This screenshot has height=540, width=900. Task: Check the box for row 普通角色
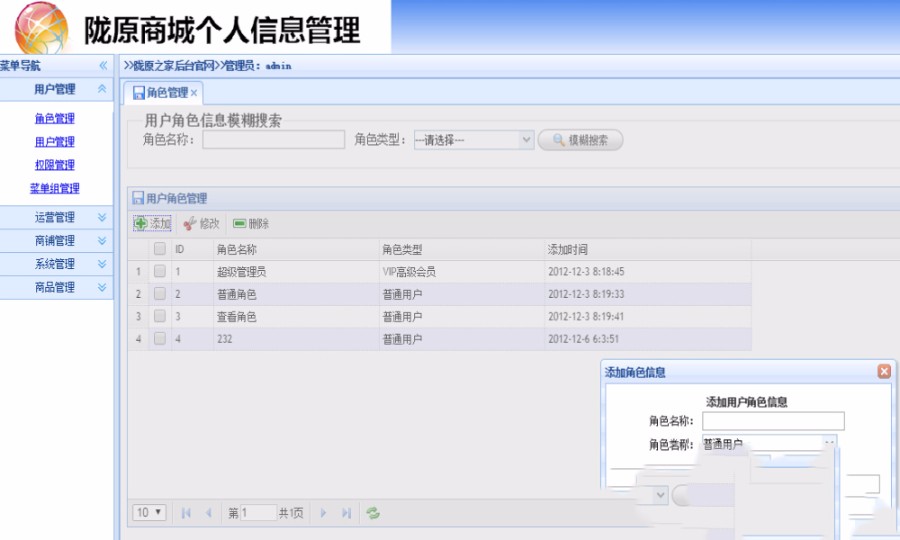[160, 294]
